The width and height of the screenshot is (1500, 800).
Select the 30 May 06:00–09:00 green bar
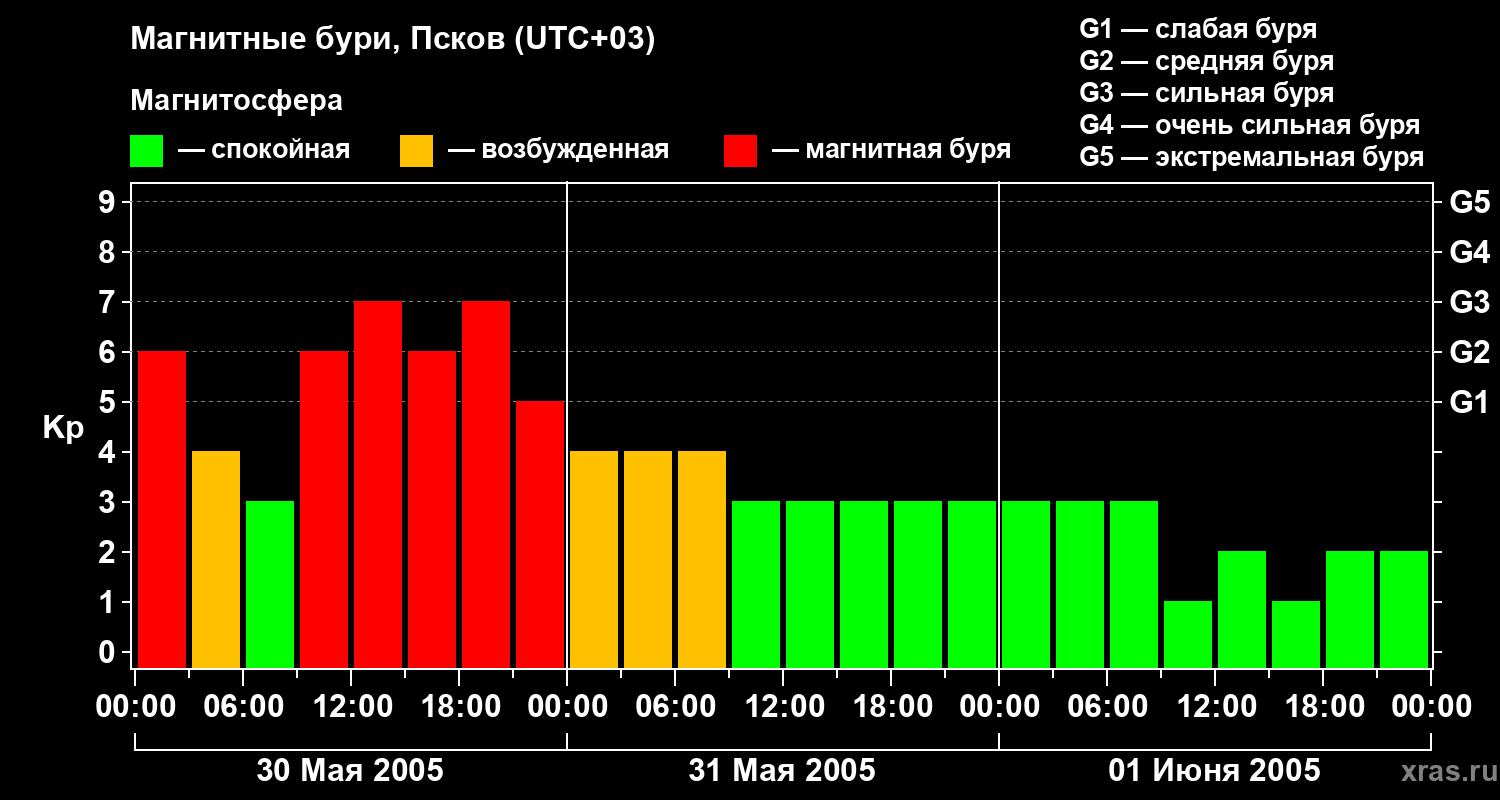(270, 584)
